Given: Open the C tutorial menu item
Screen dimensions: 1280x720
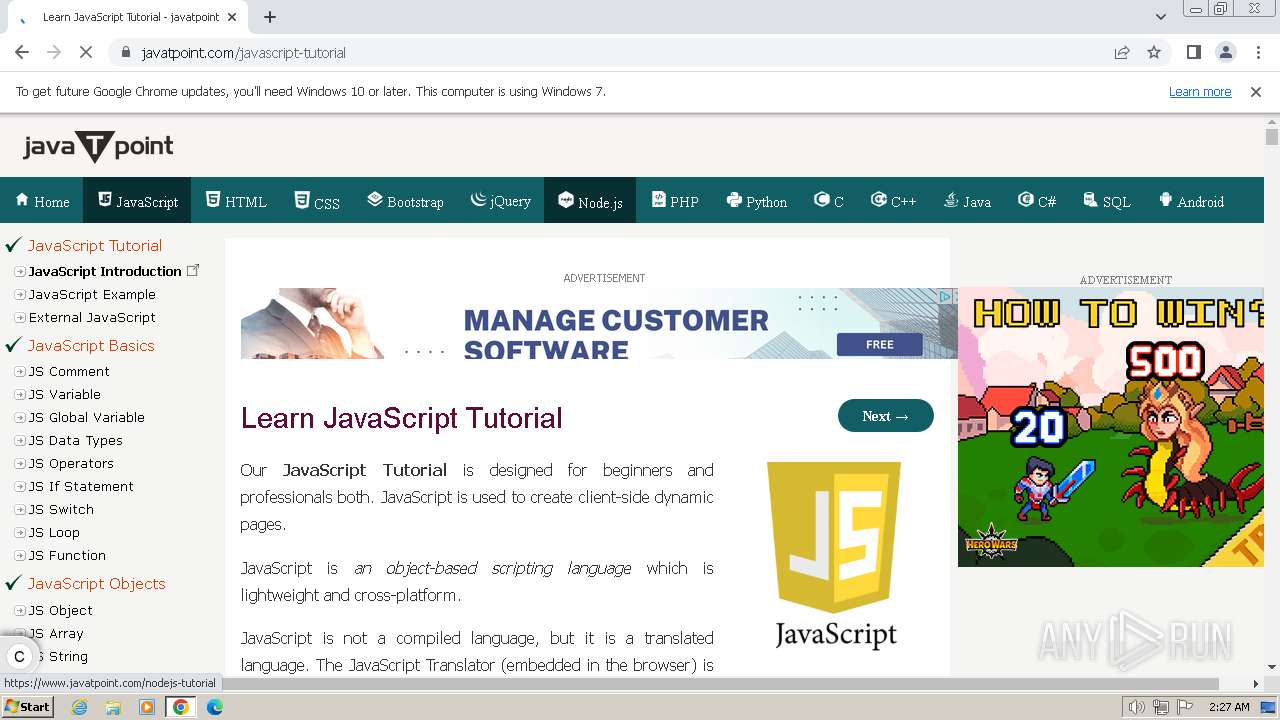Looking at the screenshot, I should (x=829, y=201).
